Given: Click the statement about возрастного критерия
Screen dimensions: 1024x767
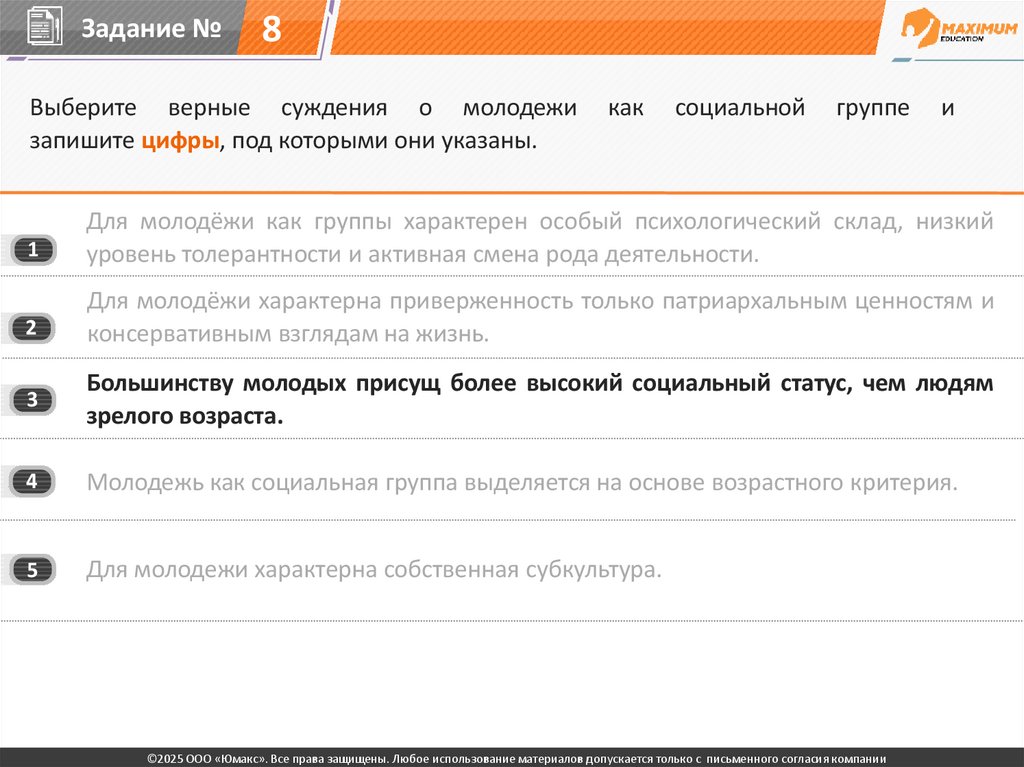Looking at the screenshot, I should click(522, 483).
